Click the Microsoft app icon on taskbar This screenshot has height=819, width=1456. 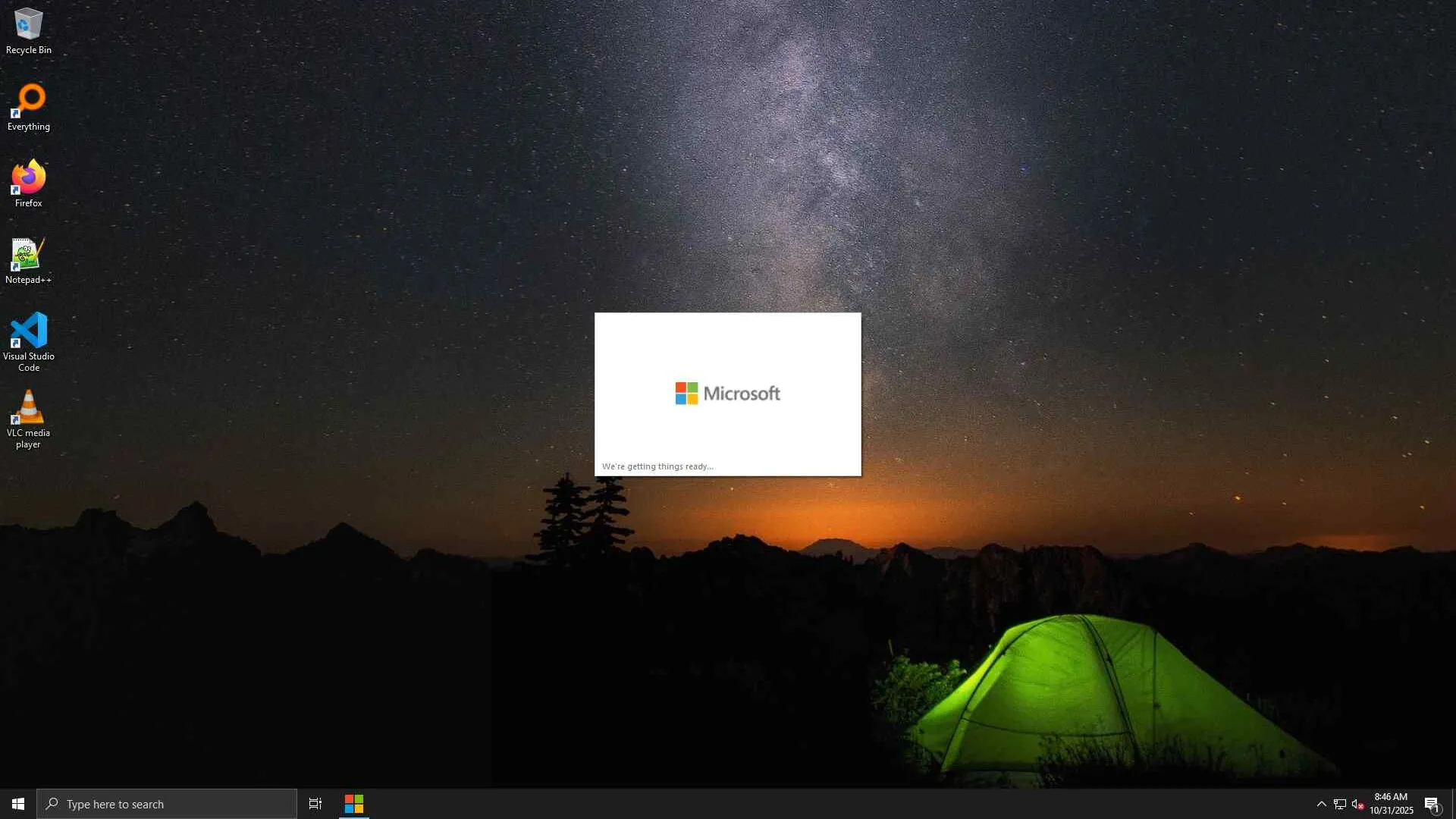point(354,804)
